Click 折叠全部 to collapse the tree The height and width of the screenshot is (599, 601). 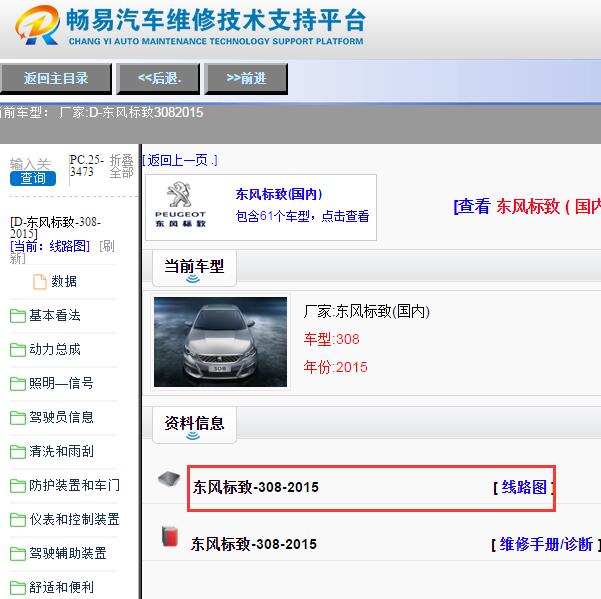pyautogui.click(x=121, y=166)
